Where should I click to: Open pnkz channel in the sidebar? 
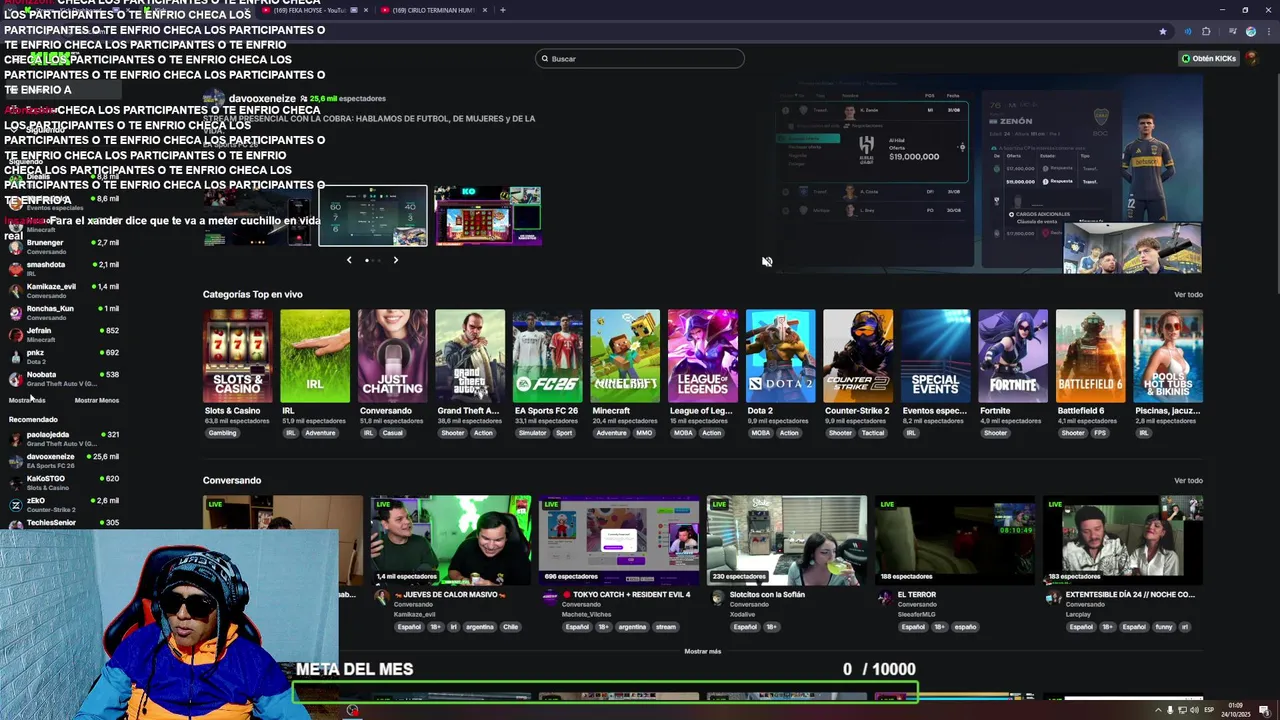pos(64,356)
